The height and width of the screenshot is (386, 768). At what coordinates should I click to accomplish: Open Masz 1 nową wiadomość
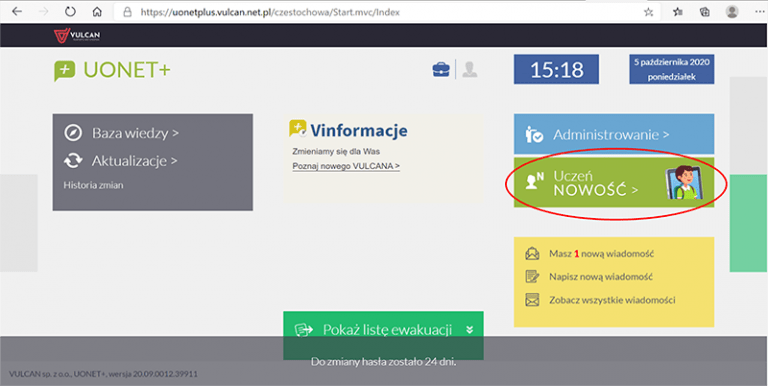pyautogui.click(x=601, y=254)
